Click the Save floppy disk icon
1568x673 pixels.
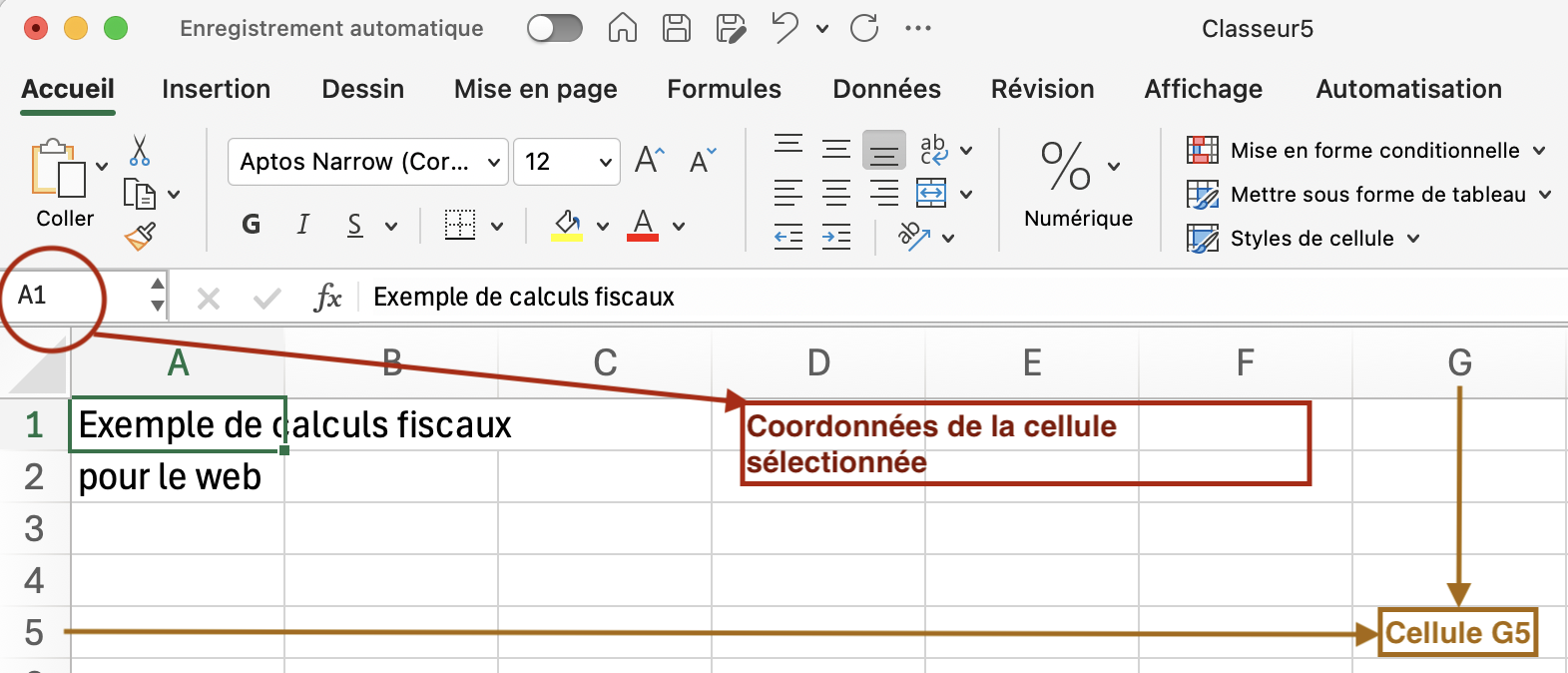[677, 28]
